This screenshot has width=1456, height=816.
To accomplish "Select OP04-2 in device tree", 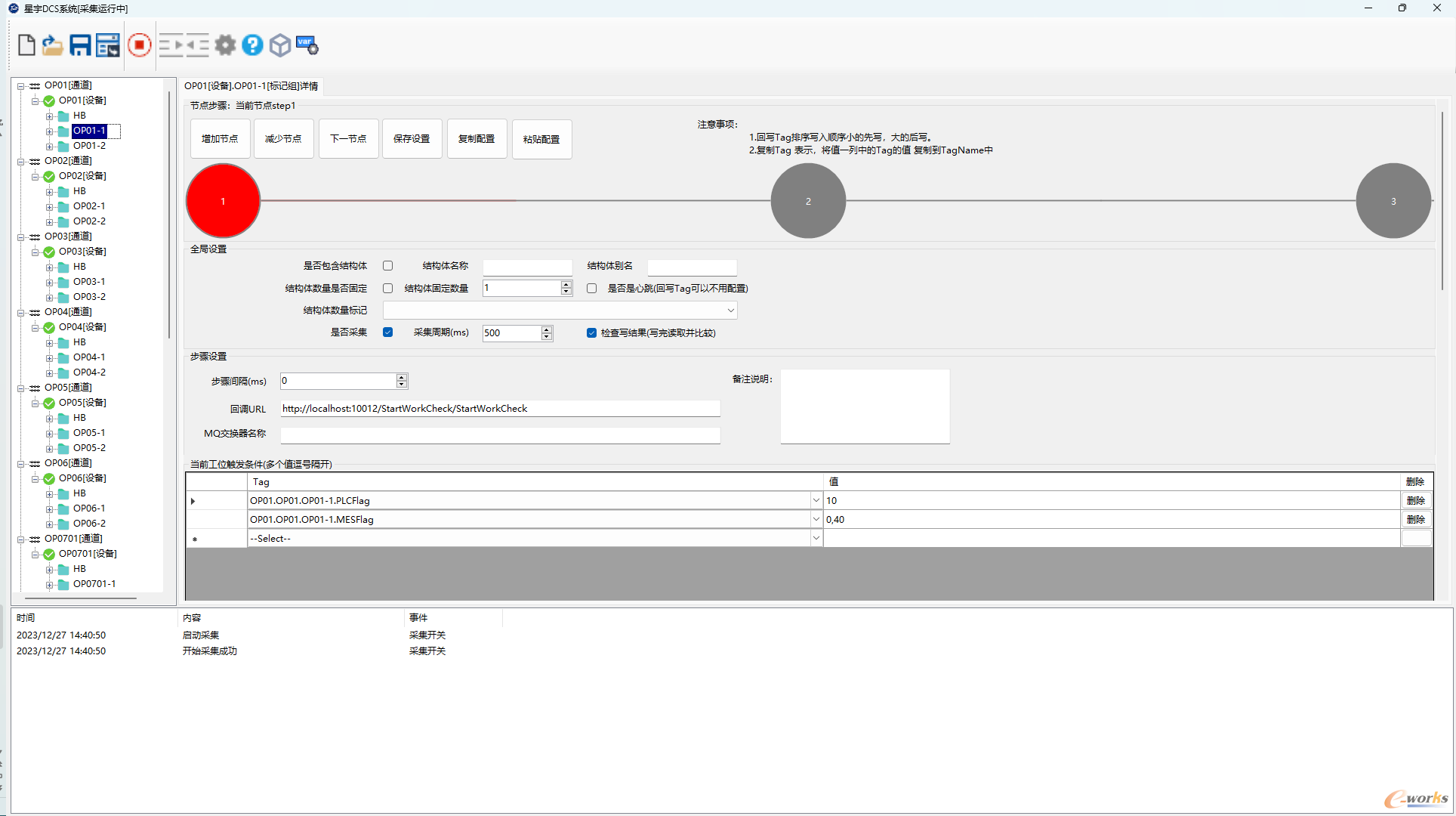I will click(x=89, y=372).
